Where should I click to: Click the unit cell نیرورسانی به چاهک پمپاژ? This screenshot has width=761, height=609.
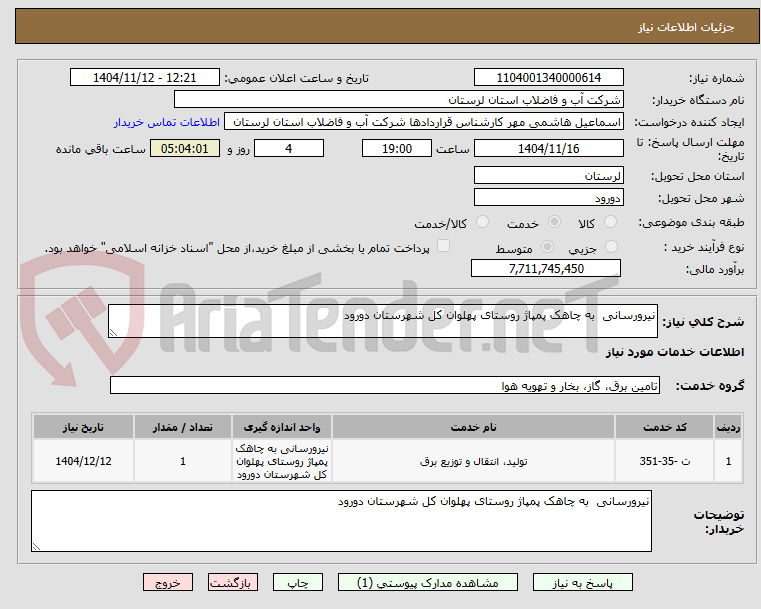(282, 461)
